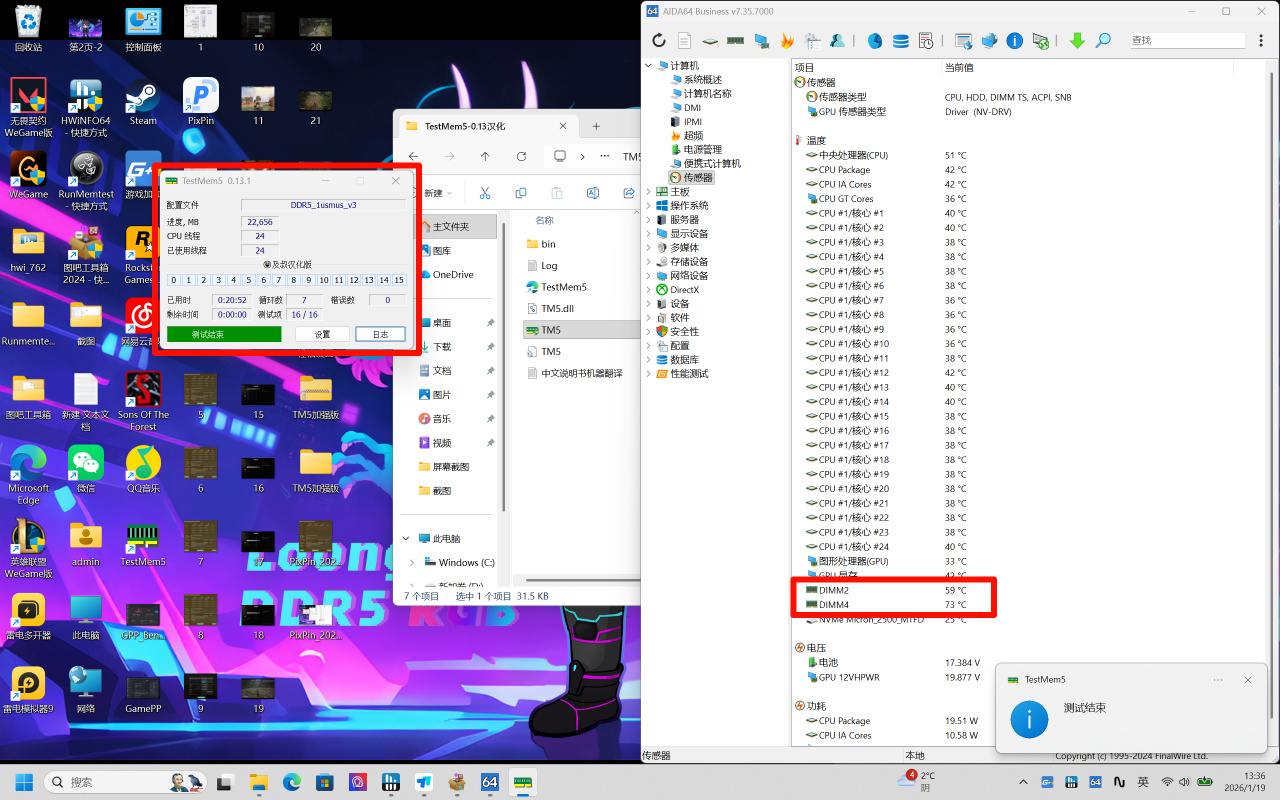Click the share icon in File Explorer toolbar
The height and width of the screenshot is (800, 1280).
tap(629, 193)
